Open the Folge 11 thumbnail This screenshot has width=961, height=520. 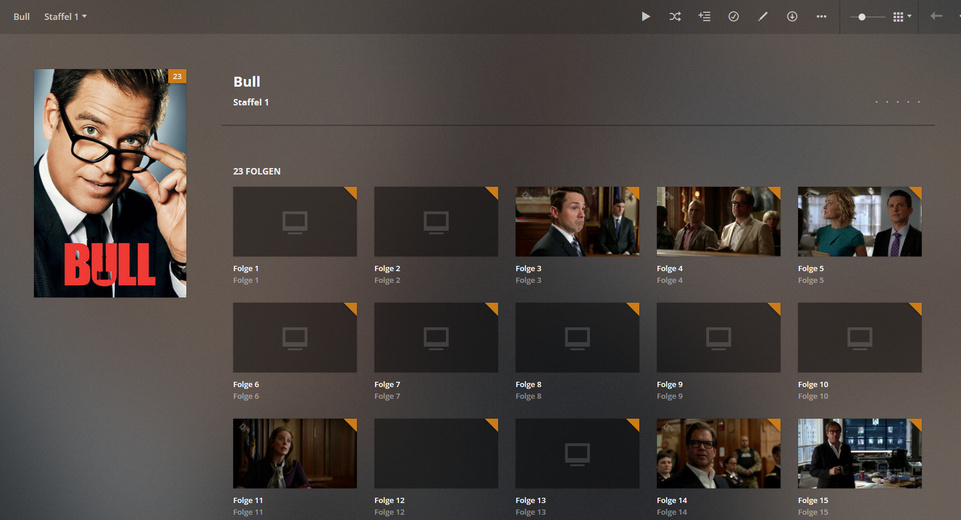pos(295,453)
